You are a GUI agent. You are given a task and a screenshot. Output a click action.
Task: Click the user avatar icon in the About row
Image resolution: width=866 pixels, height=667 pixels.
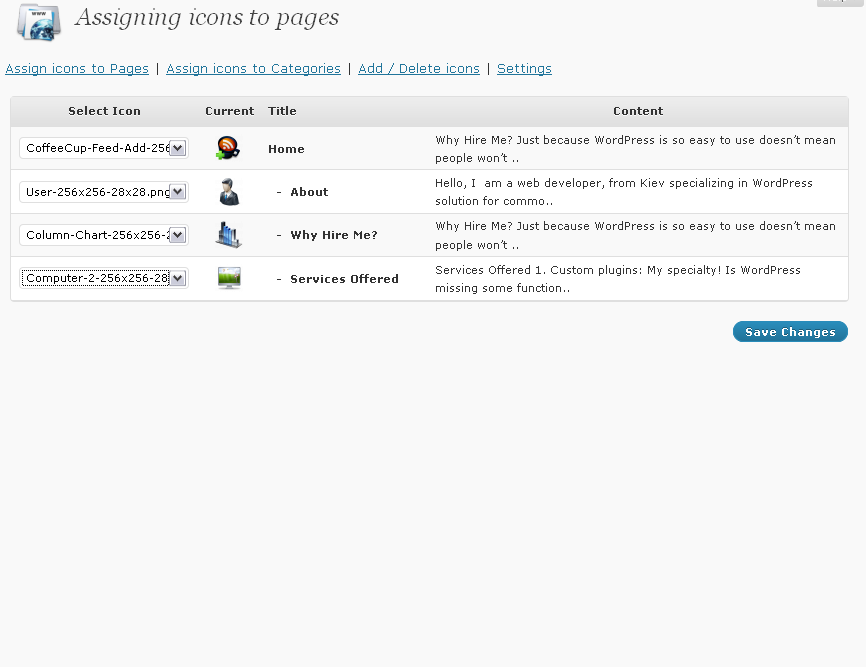229,192
